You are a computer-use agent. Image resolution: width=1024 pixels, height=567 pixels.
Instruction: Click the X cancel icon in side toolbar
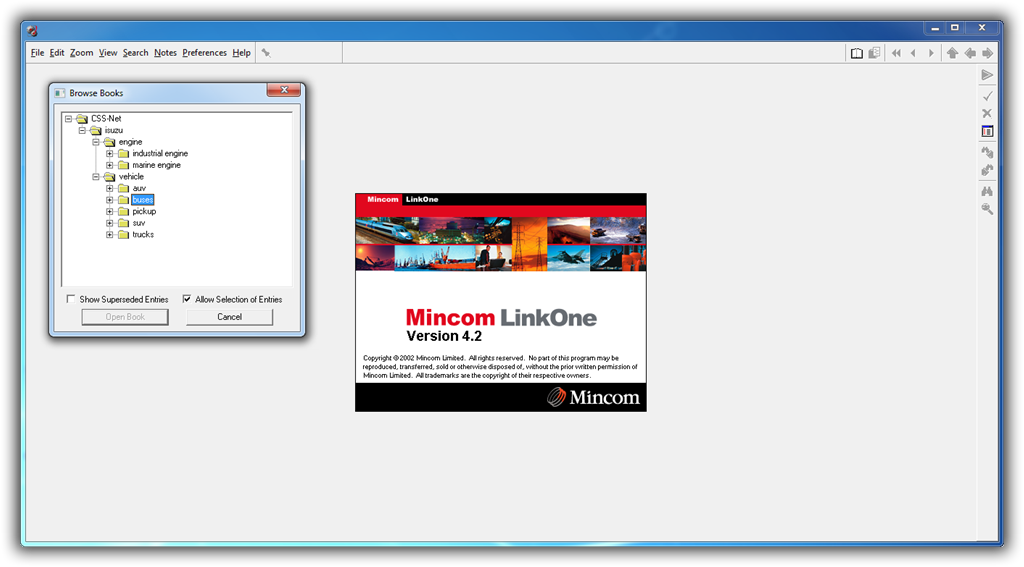(x=987, y=114)
